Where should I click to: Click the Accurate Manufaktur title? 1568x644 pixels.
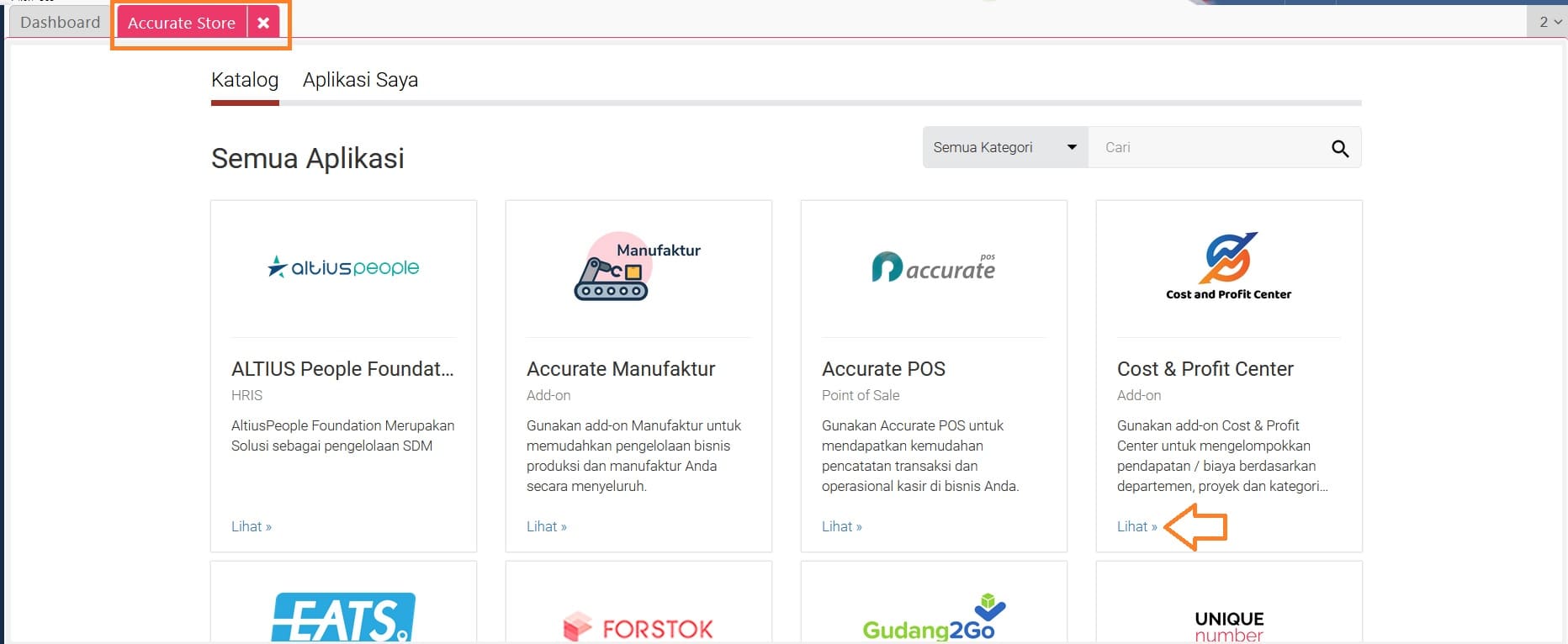621,369
